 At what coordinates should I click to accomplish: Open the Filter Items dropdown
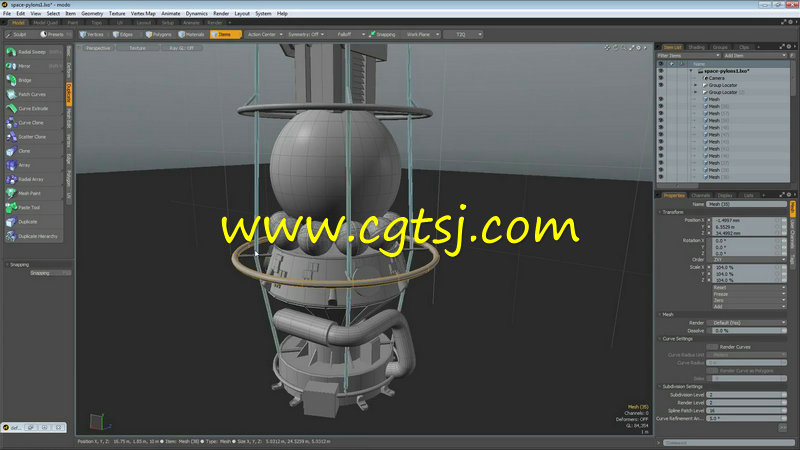[688, 56]
